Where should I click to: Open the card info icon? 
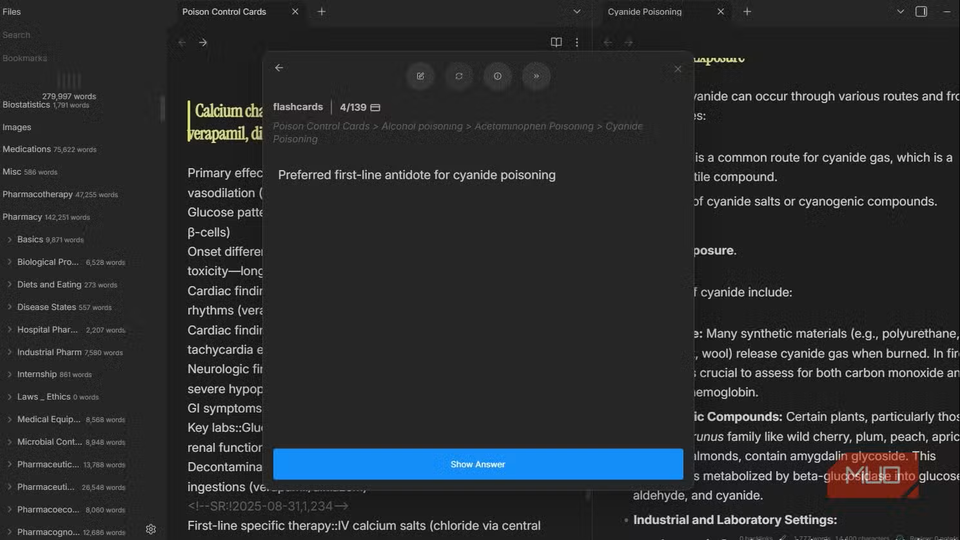pos(497,76)
